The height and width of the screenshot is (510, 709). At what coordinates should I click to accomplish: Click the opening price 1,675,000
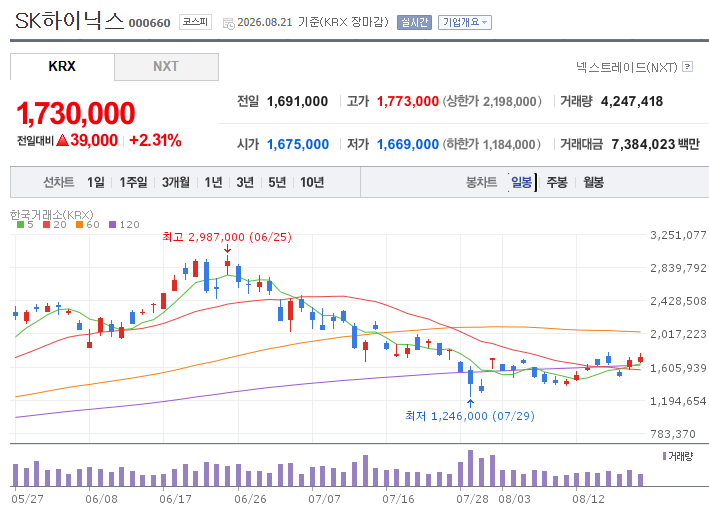tap(298, 144)
